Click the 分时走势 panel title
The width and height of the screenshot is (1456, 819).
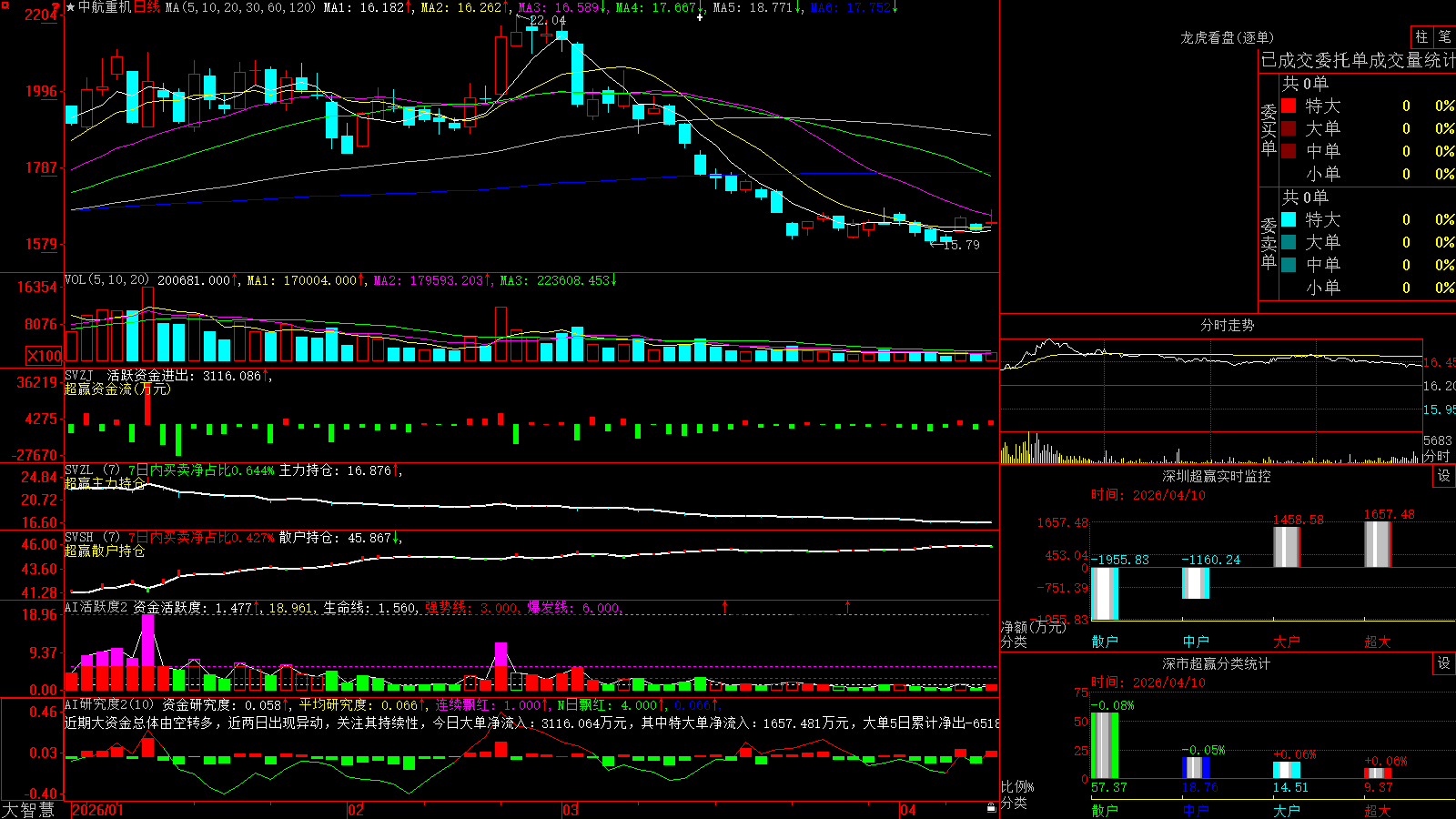click(1227, 325)
